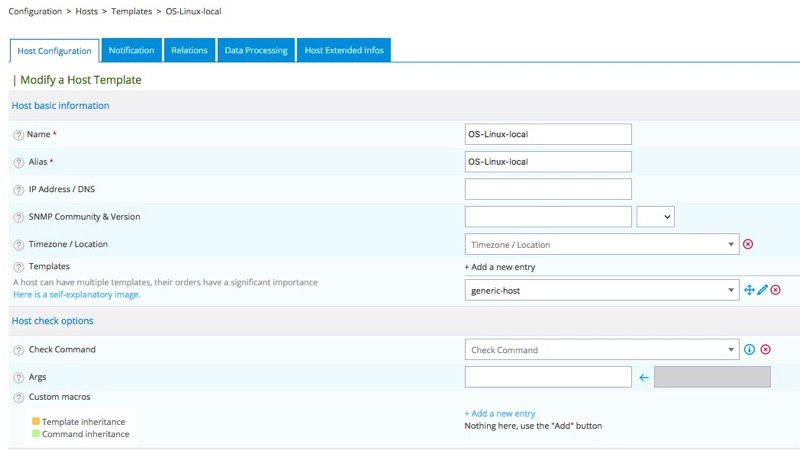Clear the Check Command selection
Viewport: 800px width, 450px height.
pyautogui.click(x=766, y=350)
